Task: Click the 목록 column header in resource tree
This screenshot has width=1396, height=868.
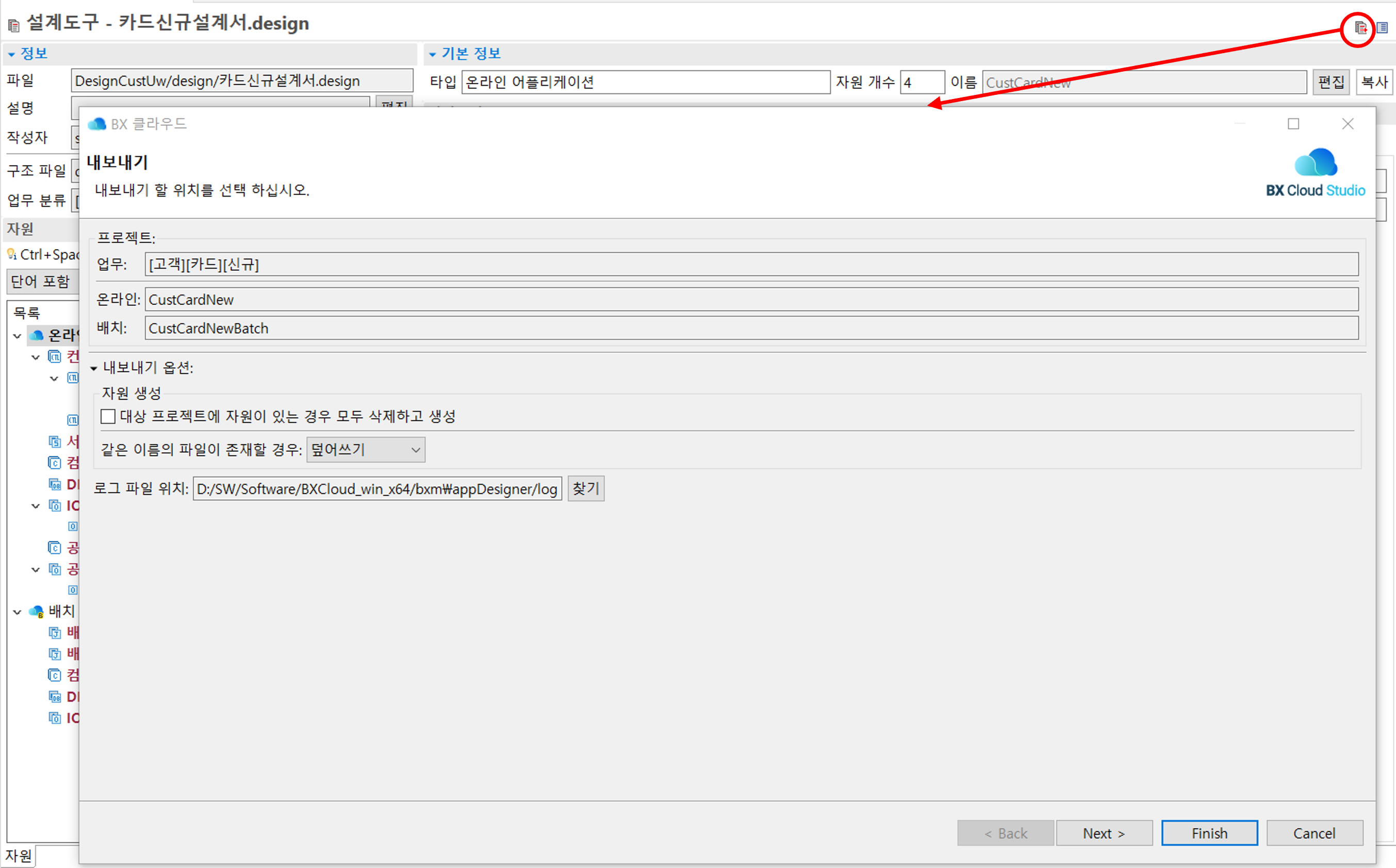Action: [27, 313]
